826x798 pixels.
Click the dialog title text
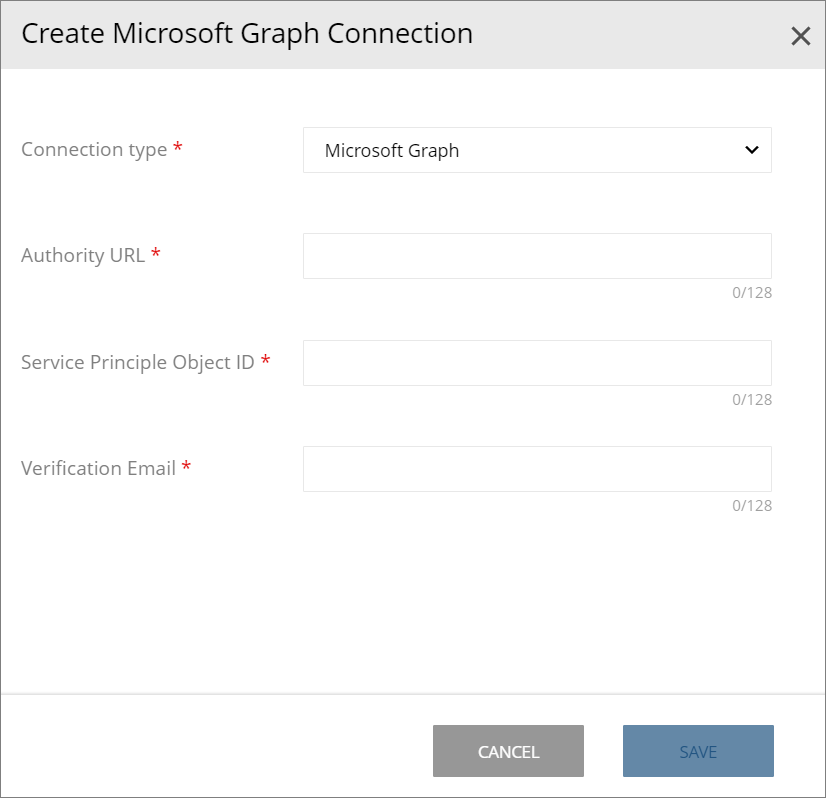pyautogui.click(x=246, y=33)
